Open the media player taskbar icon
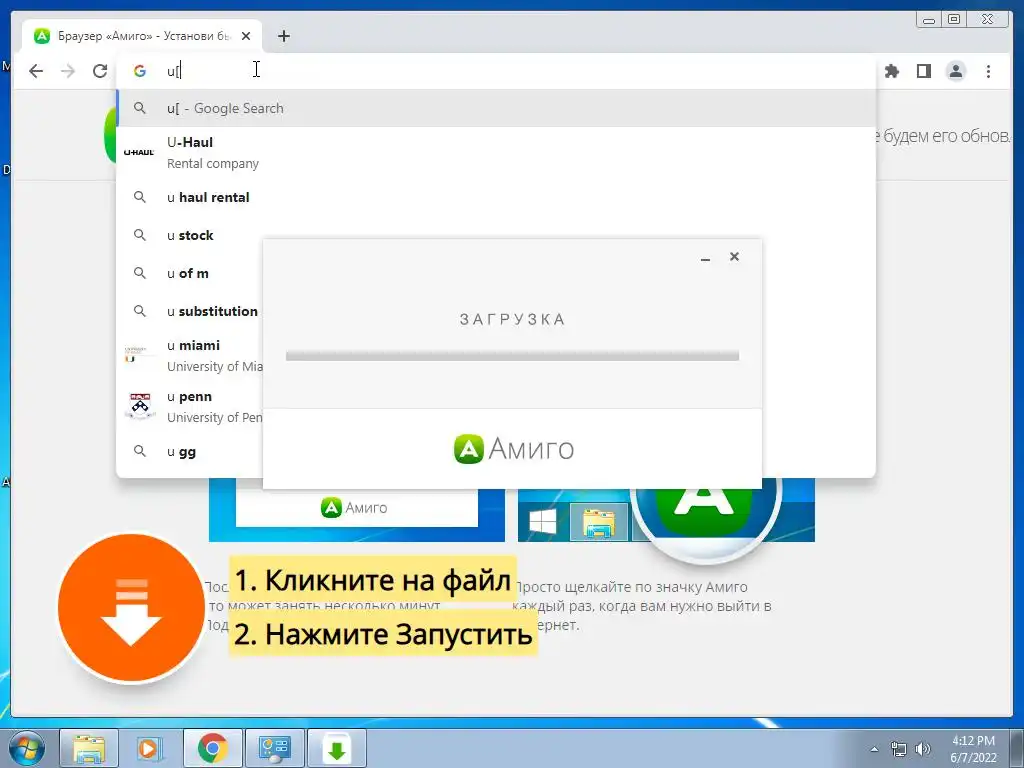The width and height of the screenshot is (1024, 768). (x=150, y=748)
